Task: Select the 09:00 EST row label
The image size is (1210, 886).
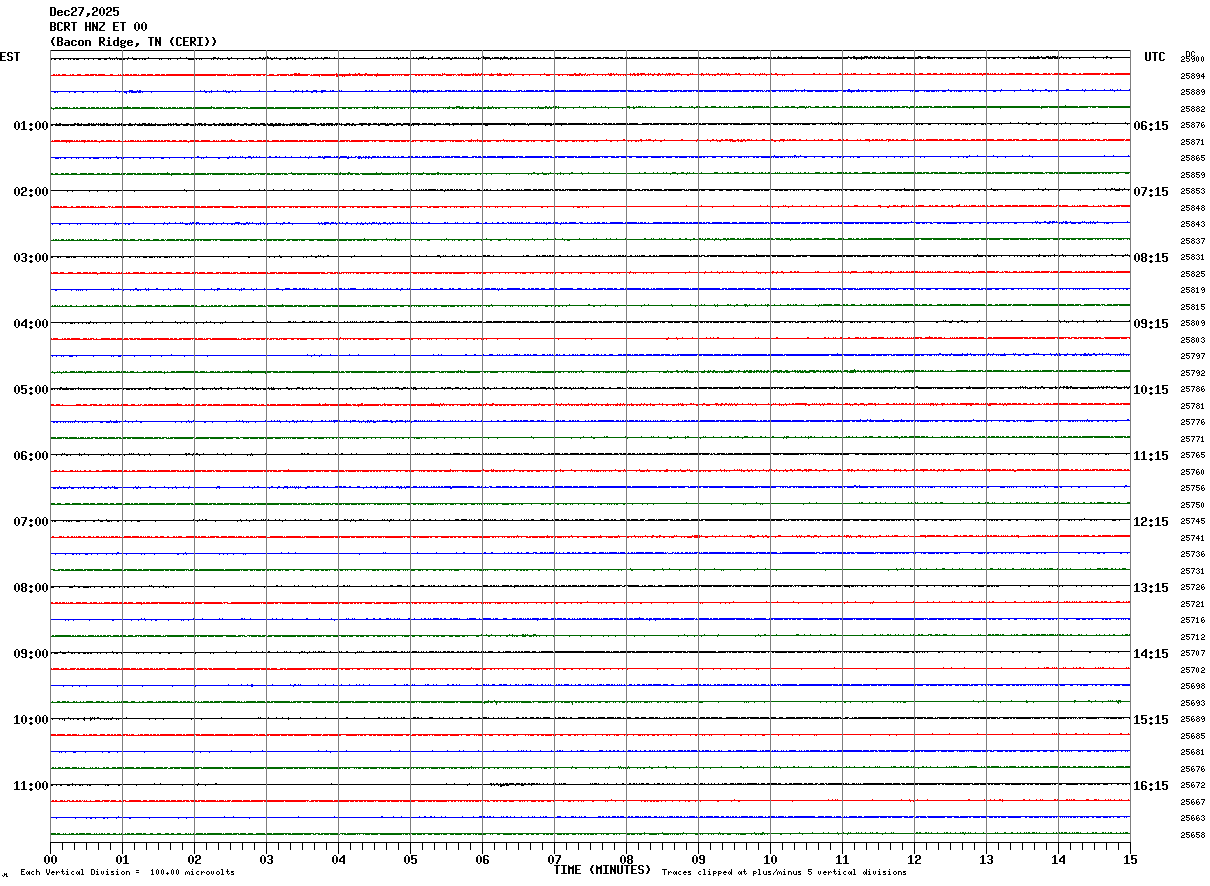Action: coord(31,654)
